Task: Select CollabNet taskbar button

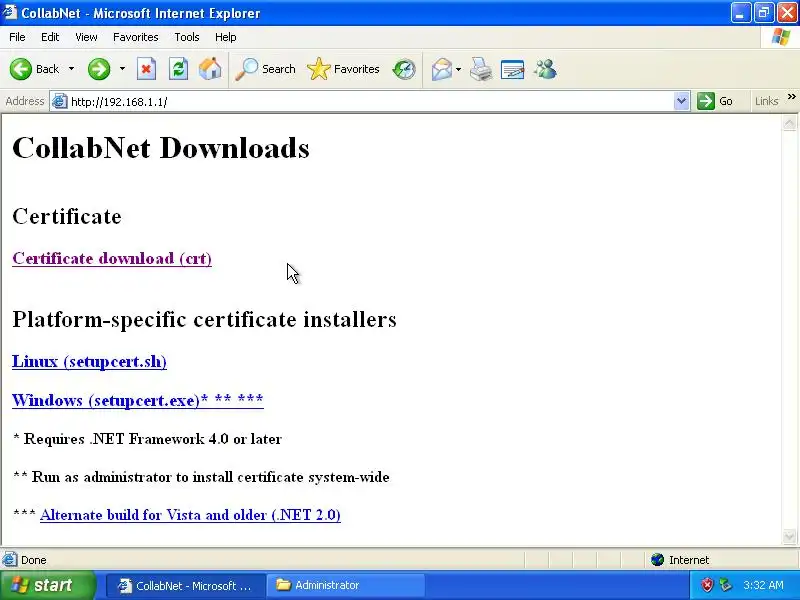Action: click(x=187, y=585)
